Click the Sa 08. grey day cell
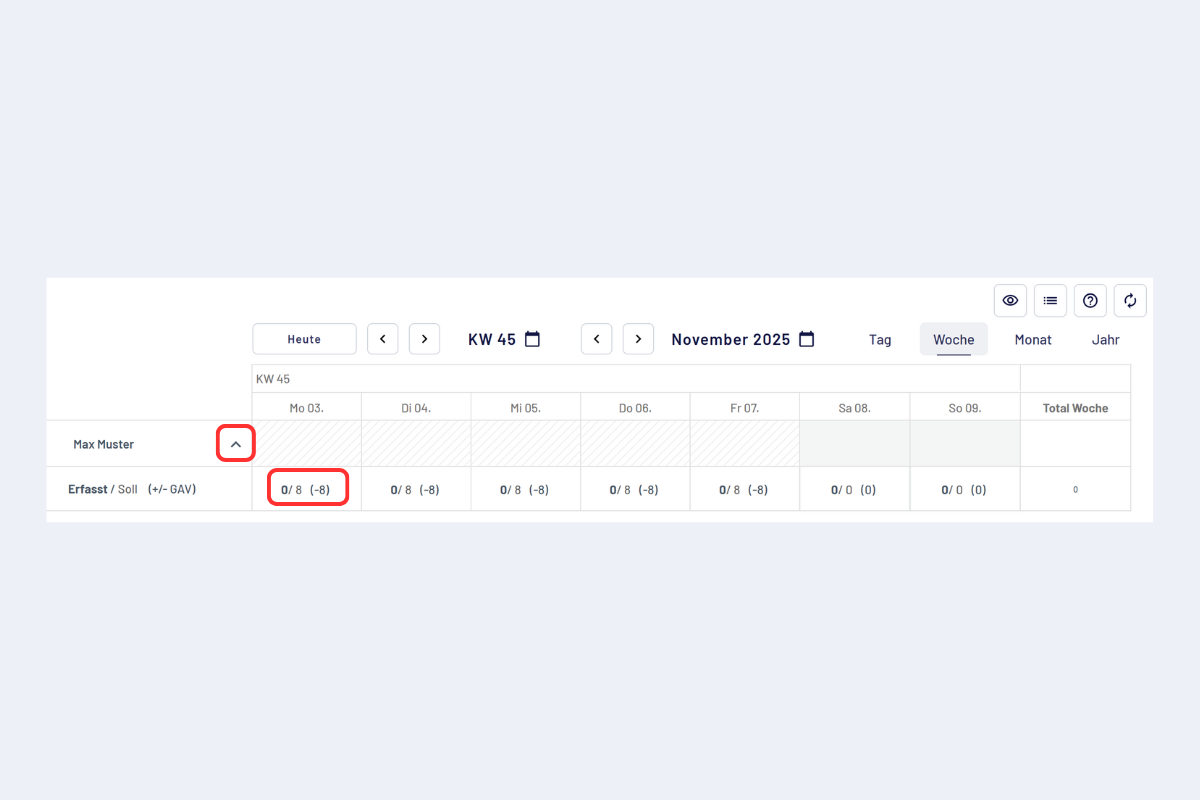1200x800 pixels. click(854, 443)
